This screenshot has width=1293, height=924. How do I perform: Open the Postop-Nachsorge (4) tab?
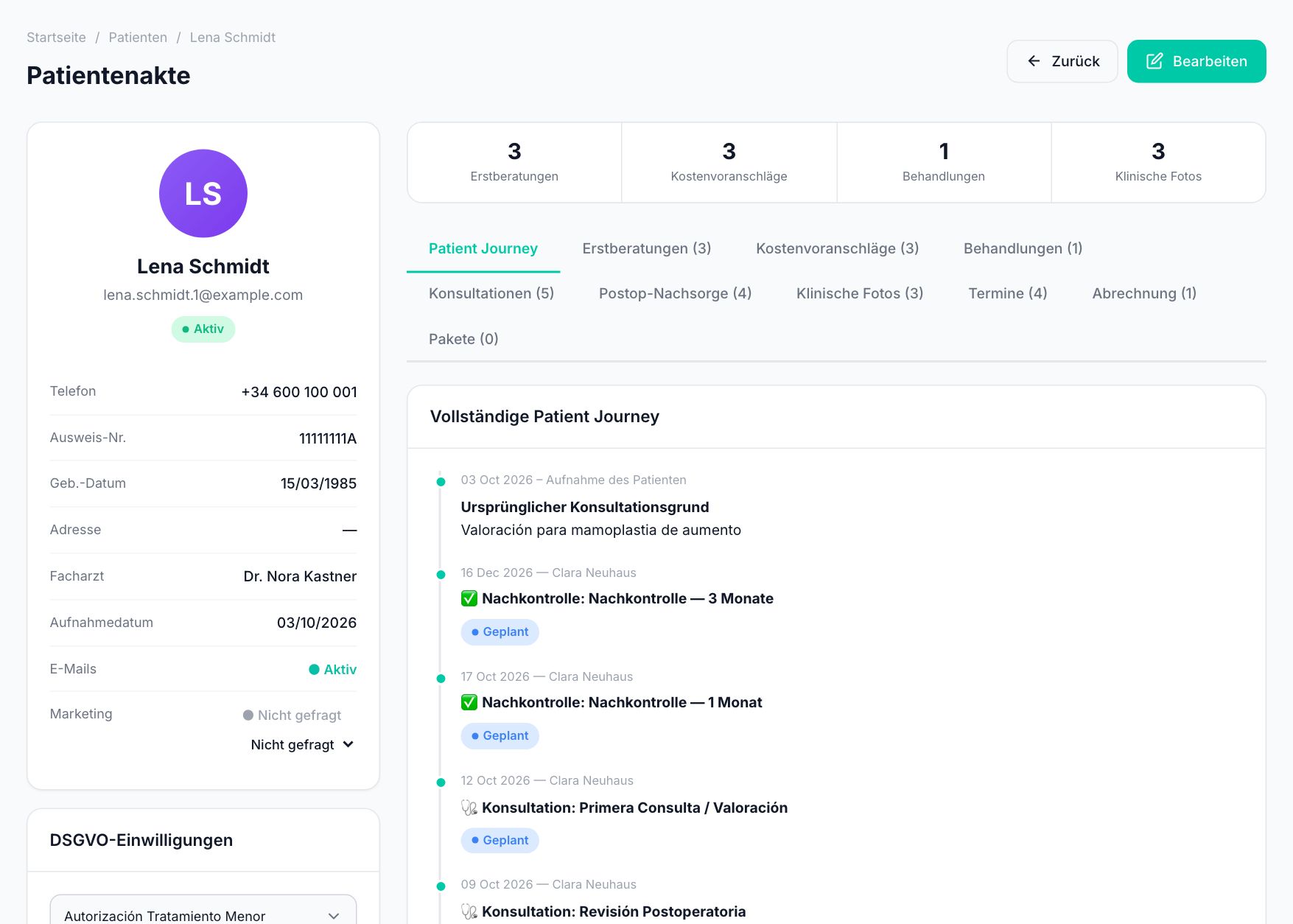click(x=676, y=293)
